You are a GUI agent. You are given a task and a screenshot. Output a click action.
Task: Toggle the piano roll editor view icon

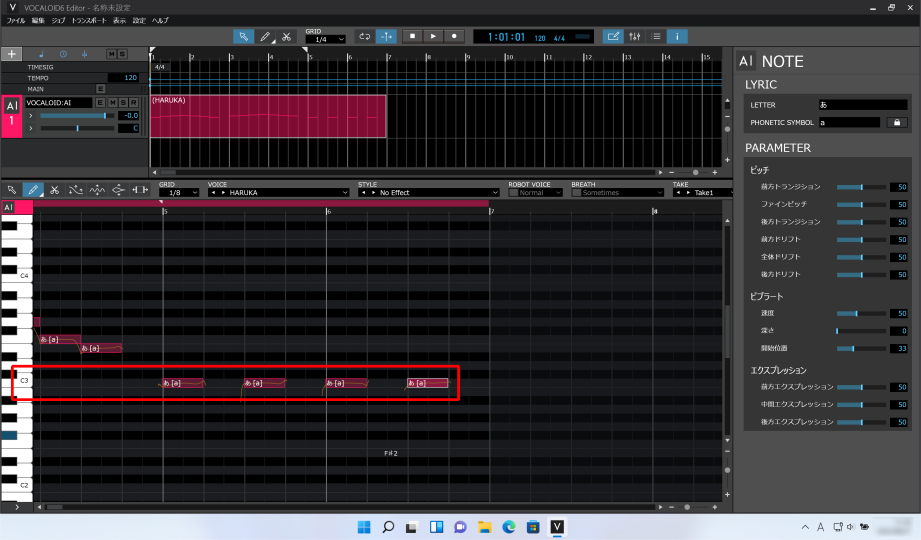[x=613, y=36]
